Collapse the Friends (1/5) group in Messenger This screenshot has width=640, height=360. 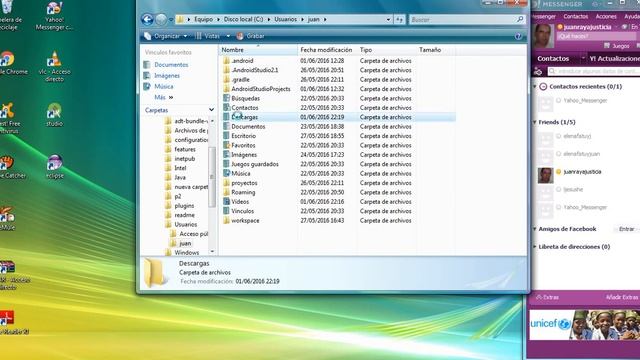tap(535, 122)
